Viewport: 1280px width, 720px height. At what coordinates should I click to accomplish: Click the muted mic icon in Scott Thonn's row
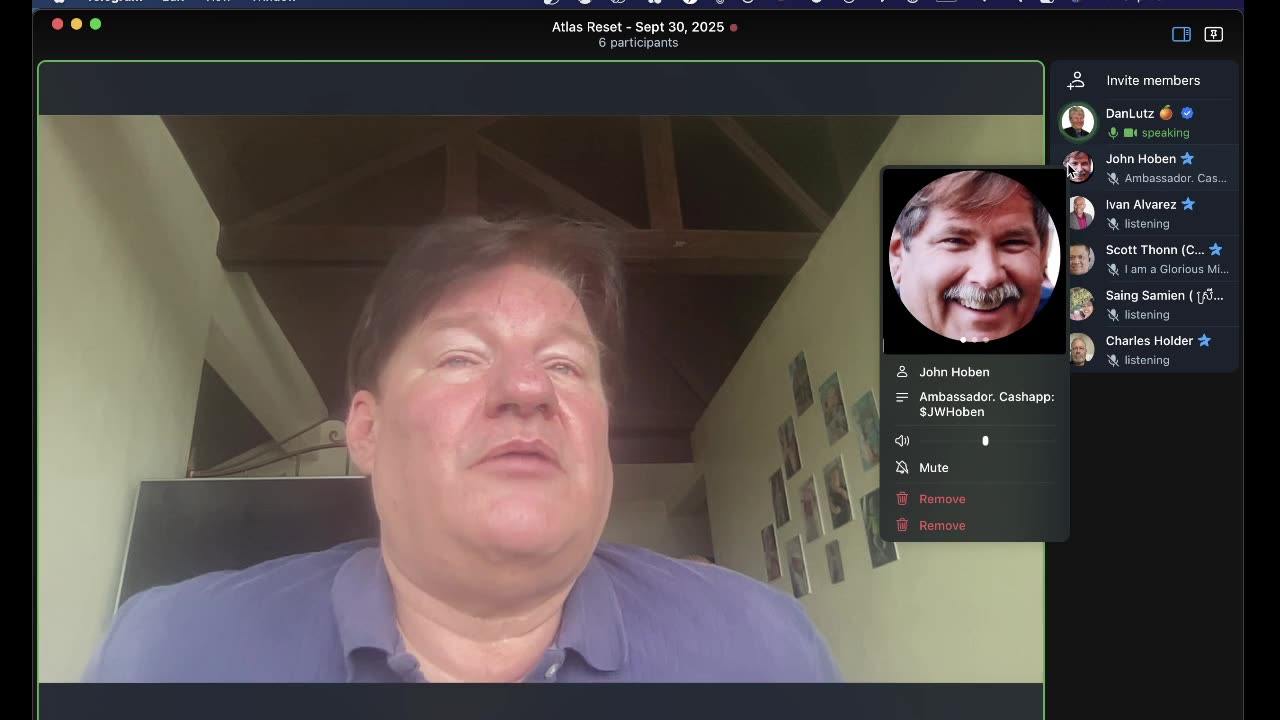tap(1113, 269)
